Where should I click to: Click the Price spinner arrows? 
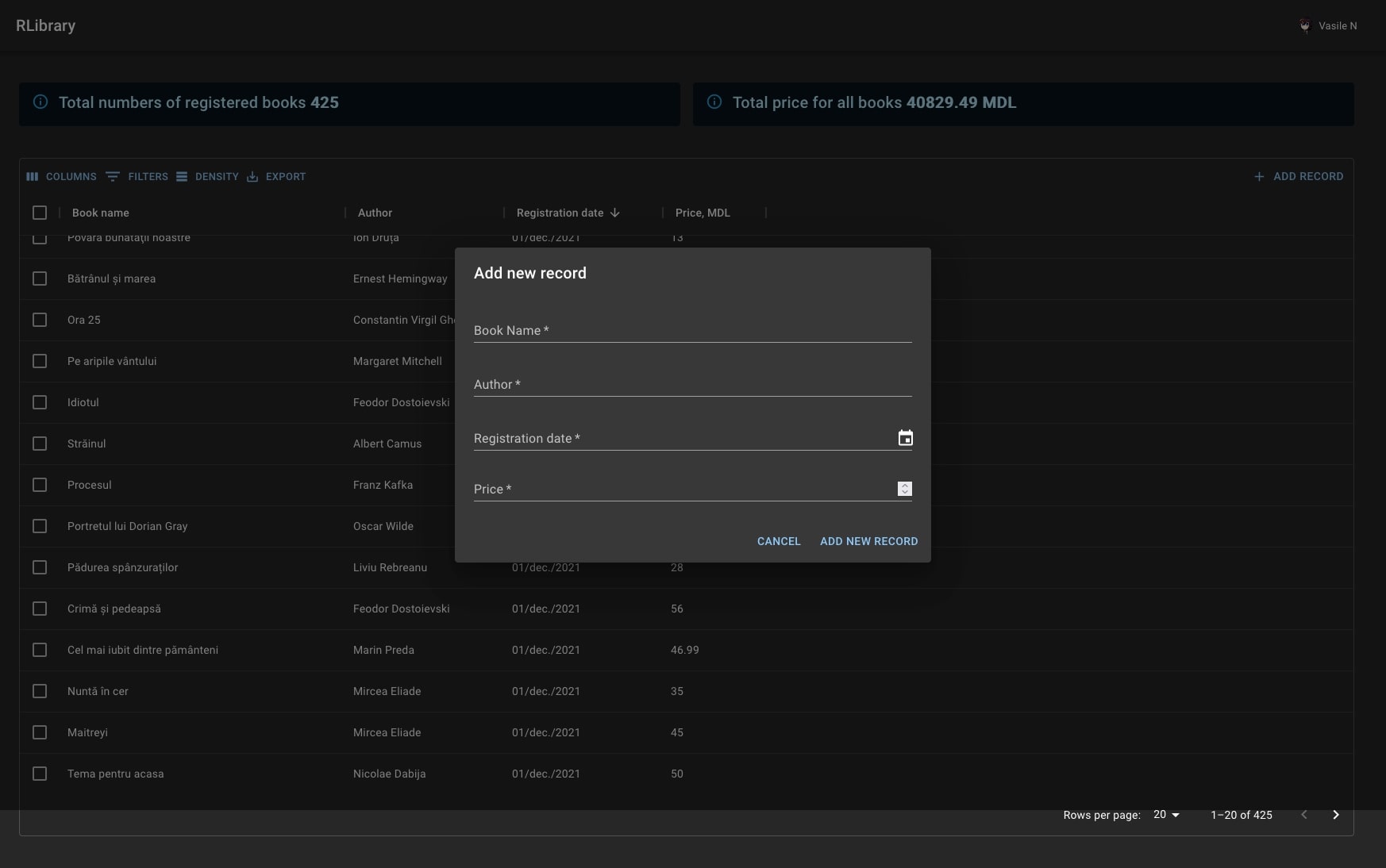tap(904, 489)
